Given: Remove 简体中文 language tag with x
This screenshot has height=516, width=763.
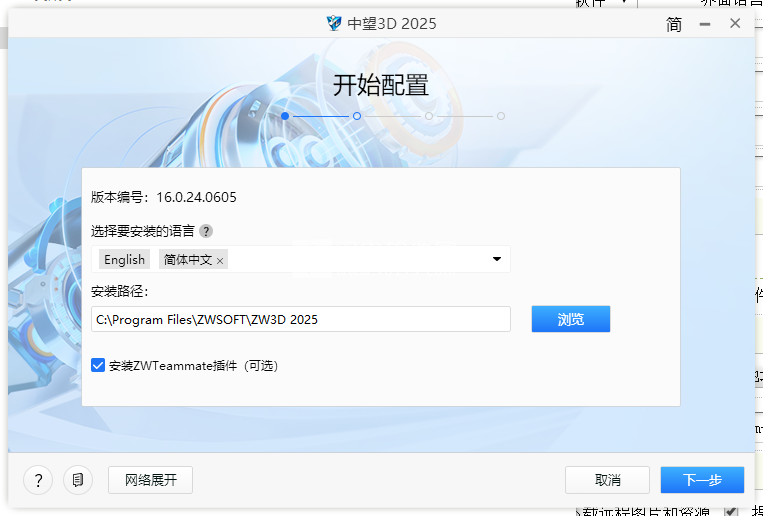Looking at the screenshot, I should (220, 261).
